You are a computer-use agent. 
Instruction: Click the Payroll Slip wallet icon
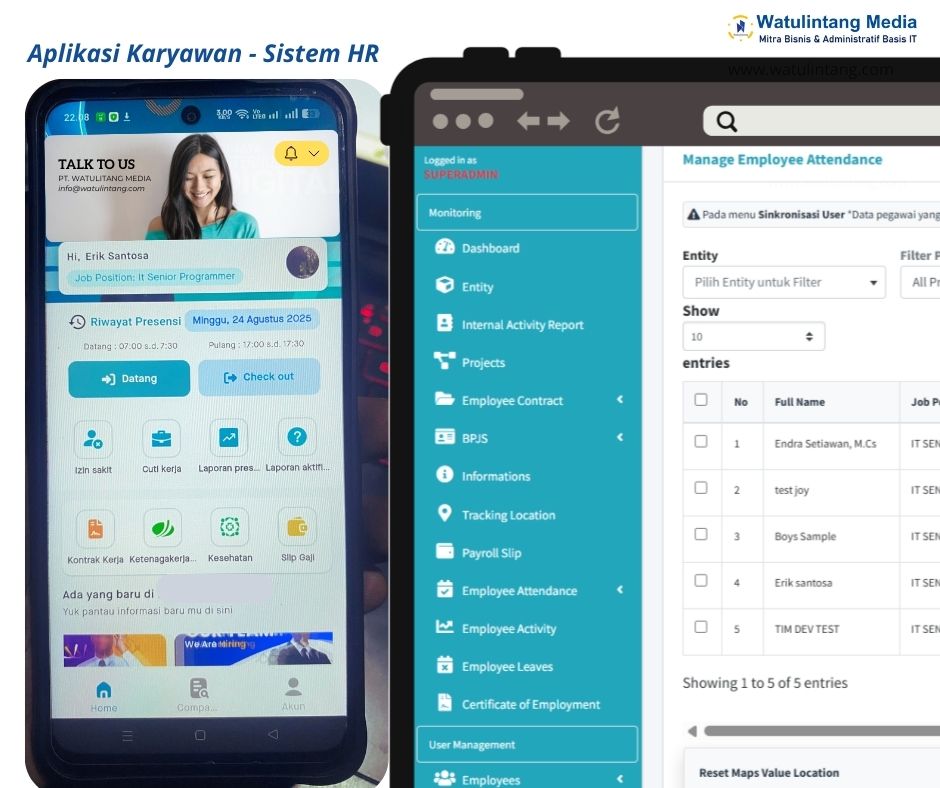pos(445,551)
